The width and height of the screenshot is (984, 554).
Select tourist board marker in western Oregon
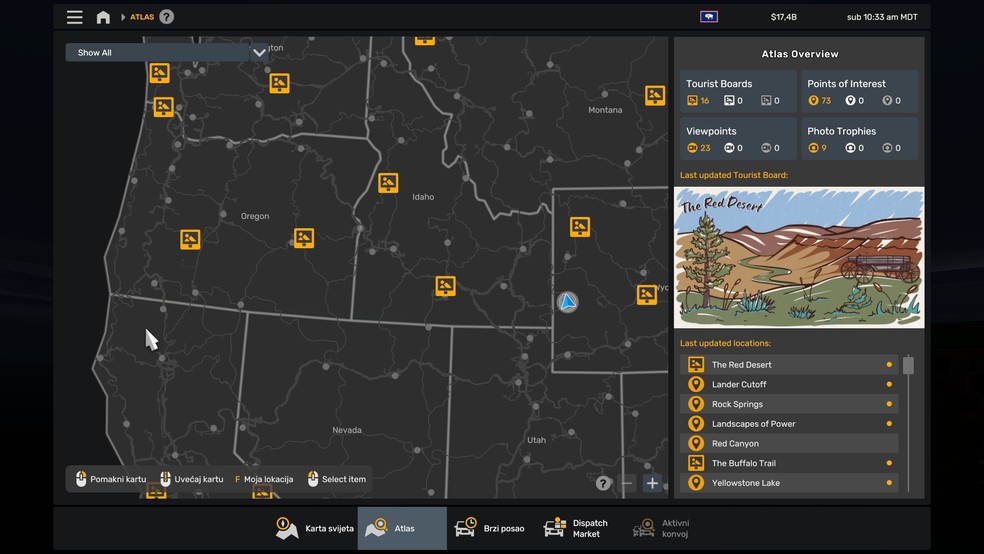coord(190,239)
